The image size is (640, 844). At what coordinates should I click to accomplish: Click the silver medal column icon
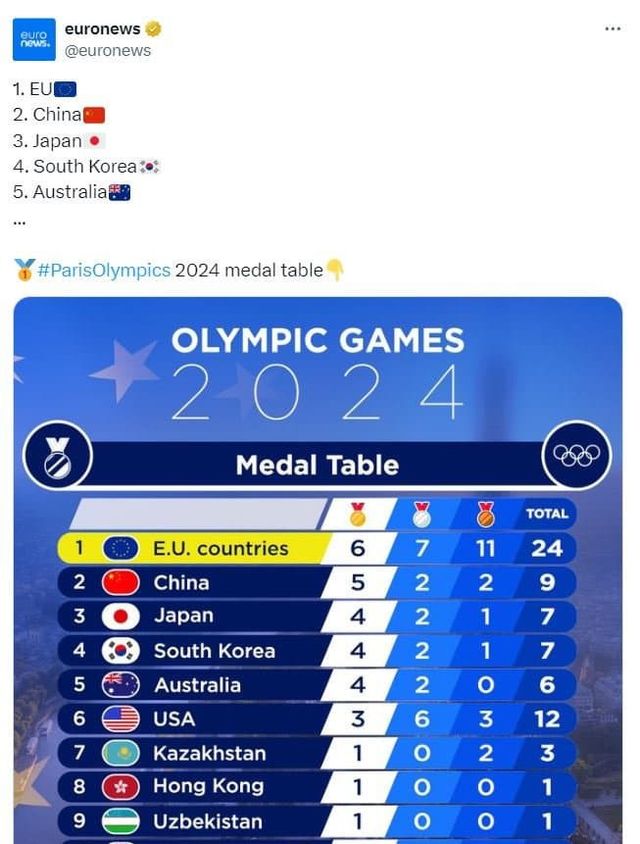click(421, 514)
